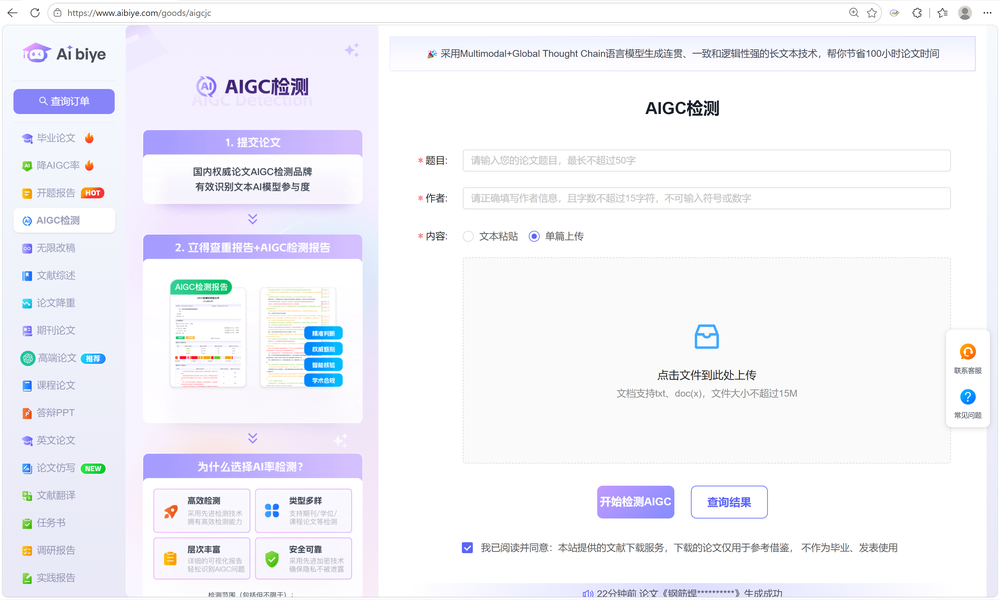Click the Ai biye logo

64,54
